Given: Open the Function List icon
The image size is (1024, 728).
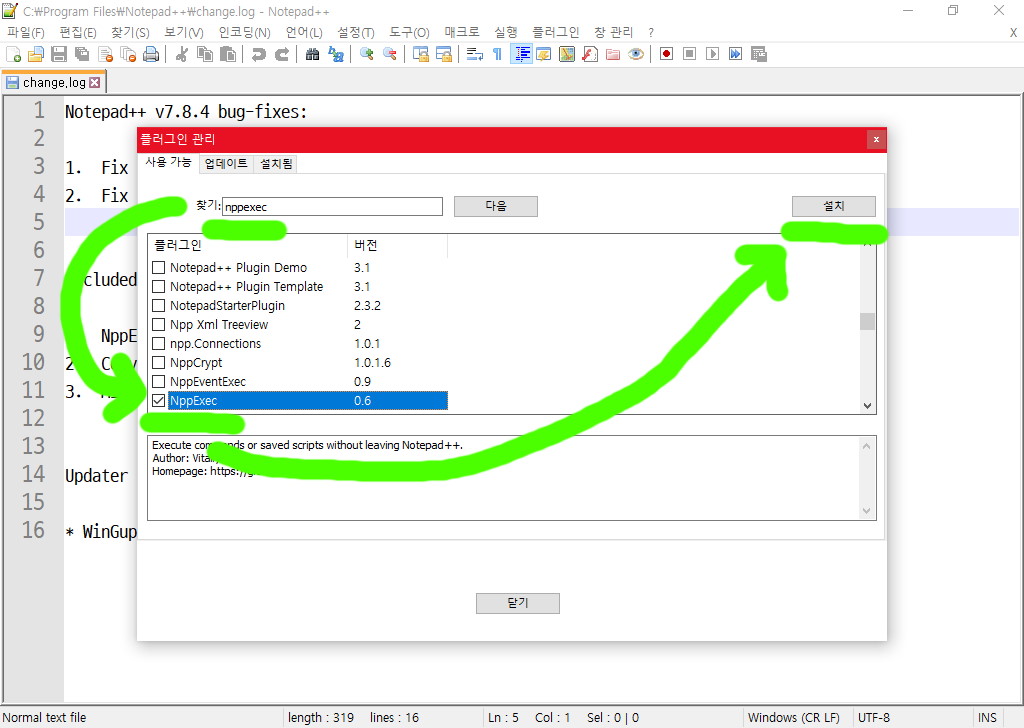Looking at the screenshot, I should pos(590,54).
